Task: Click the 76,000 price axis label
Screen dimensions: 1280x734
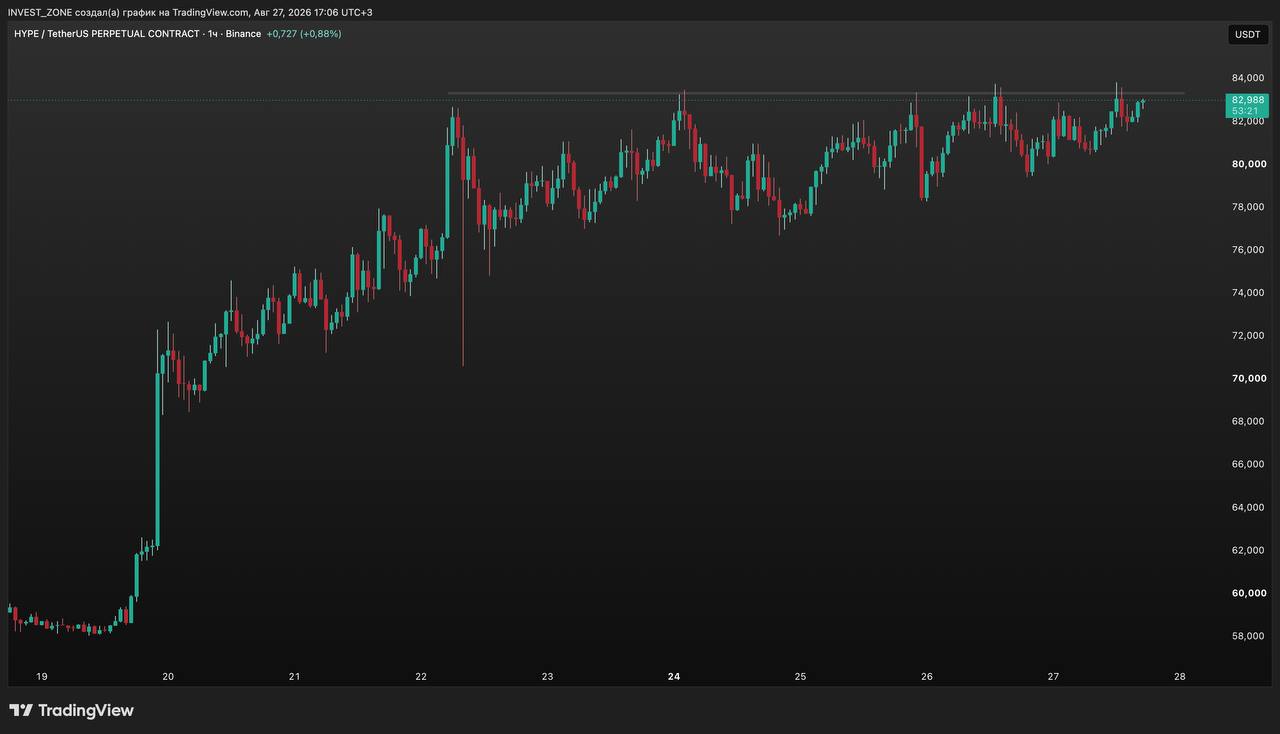Action: coord(1249,250)
